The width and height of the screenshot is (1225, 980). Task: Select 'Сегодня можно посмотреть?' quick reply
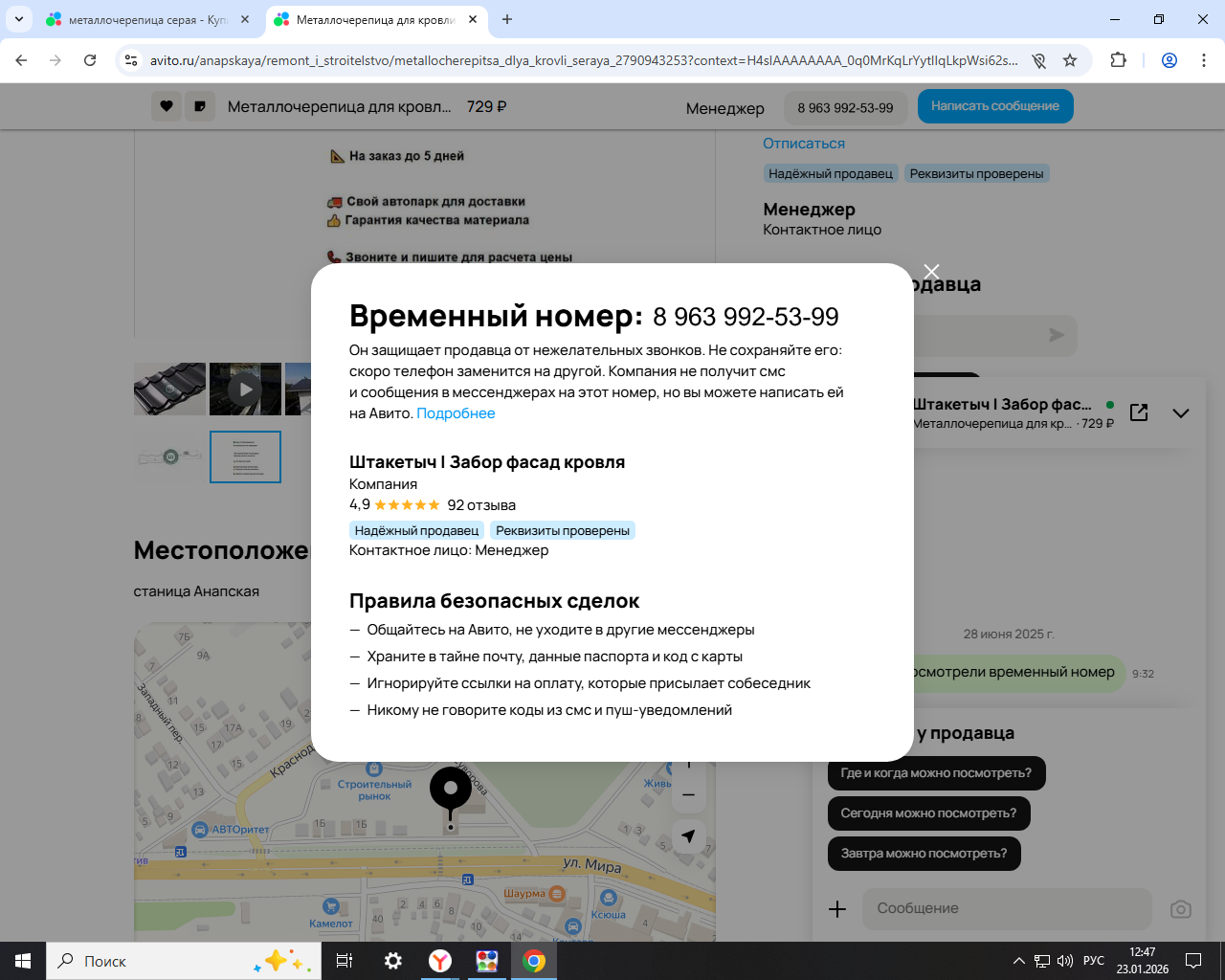[928, 813]
